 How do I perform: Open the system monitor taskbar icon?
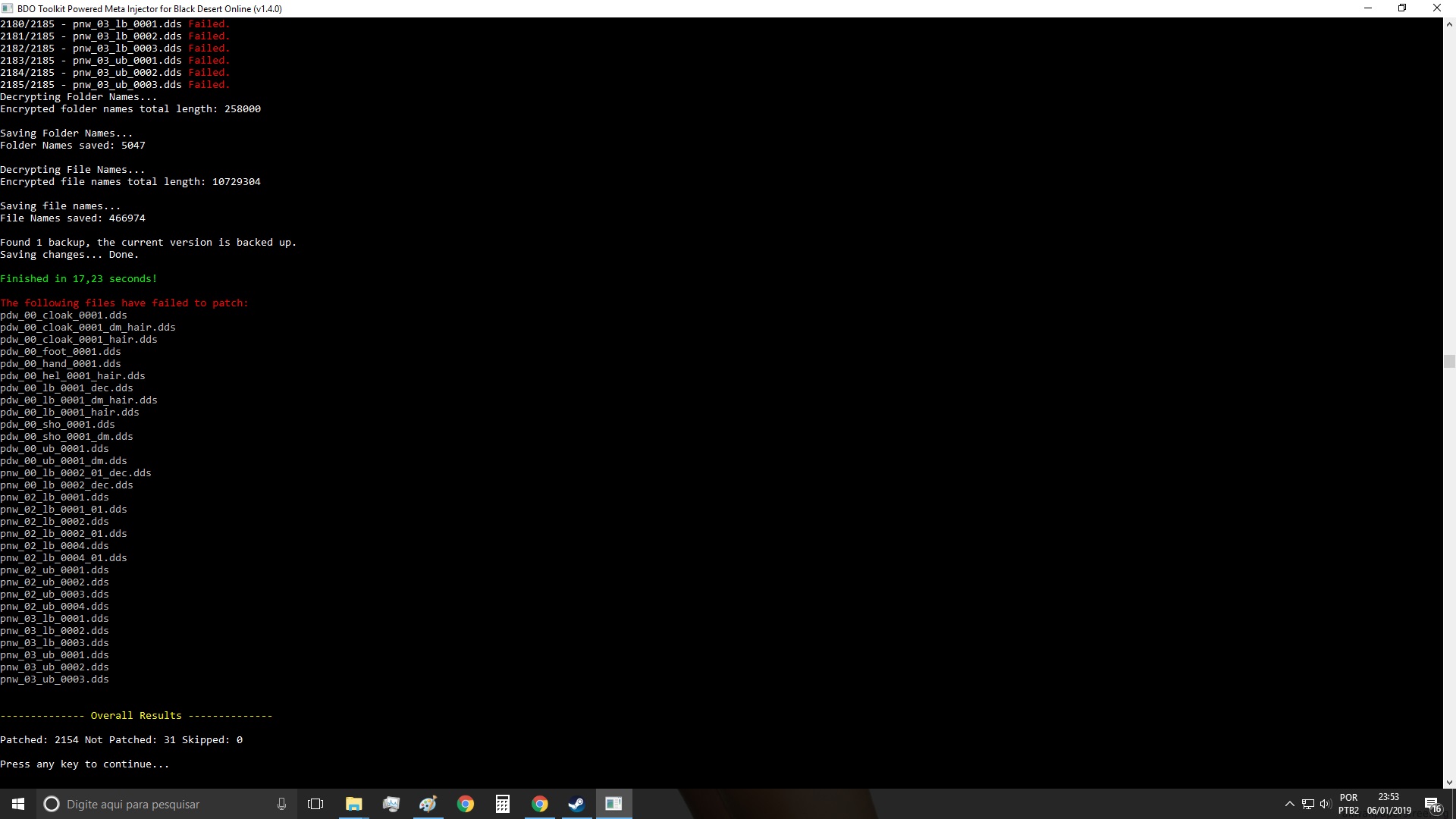pyautogui.click(x=391, y=804)
